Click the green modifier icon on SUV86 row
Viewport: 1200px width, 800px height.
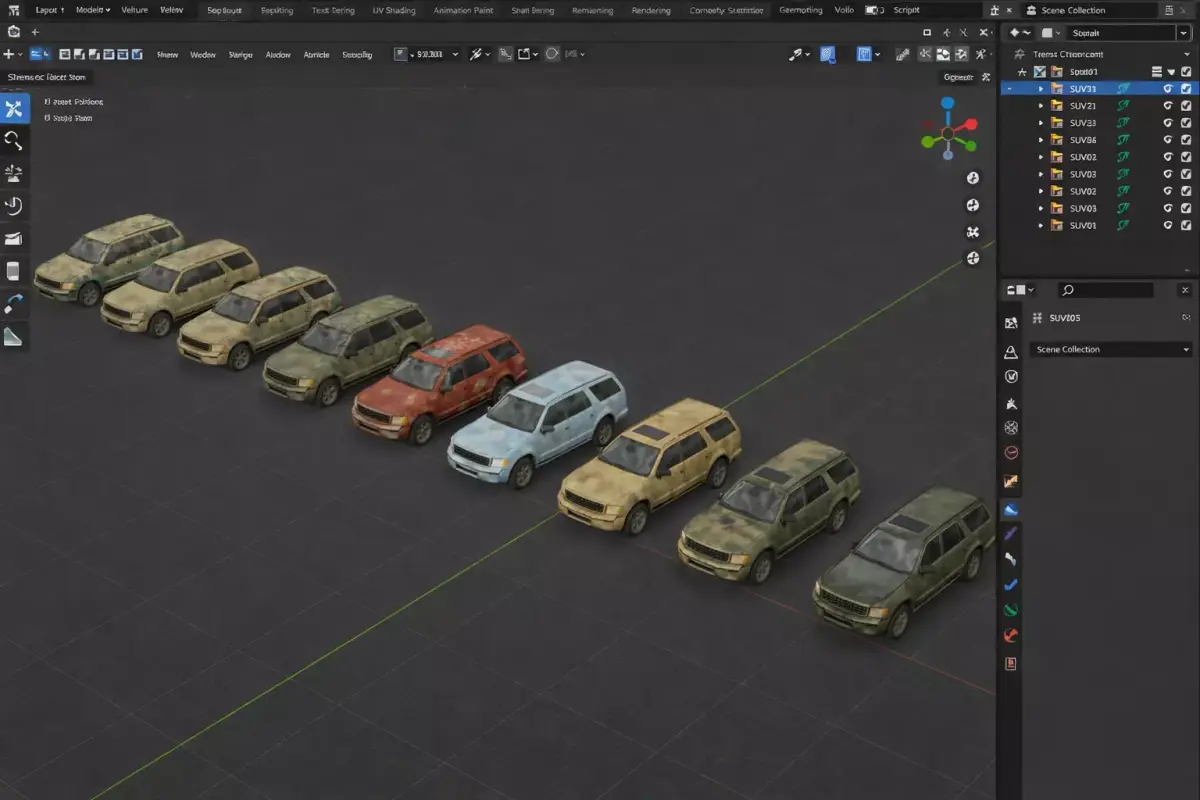(1122, 140)
